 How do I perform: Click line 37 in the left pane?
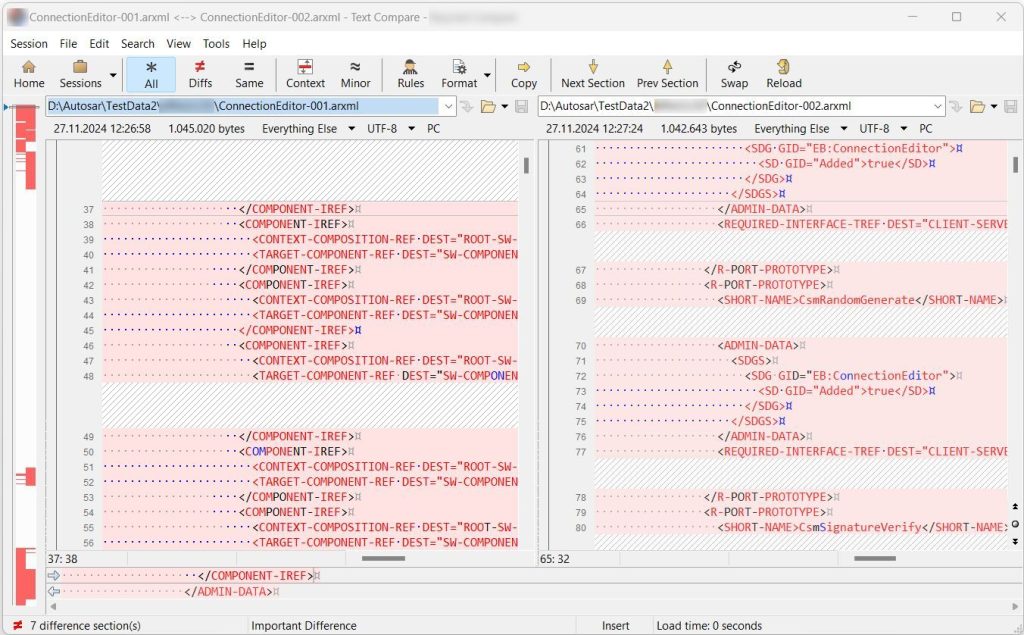click(x=310, y=209)
